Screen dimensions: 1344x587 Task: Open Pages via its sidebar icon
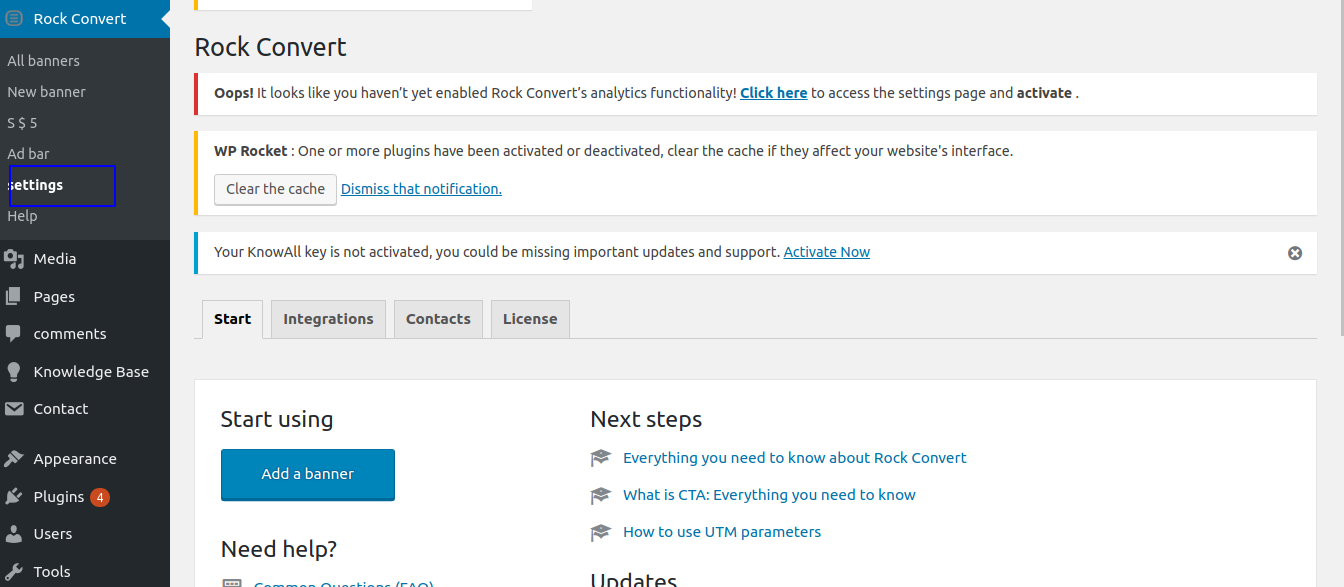click(14, 296)
